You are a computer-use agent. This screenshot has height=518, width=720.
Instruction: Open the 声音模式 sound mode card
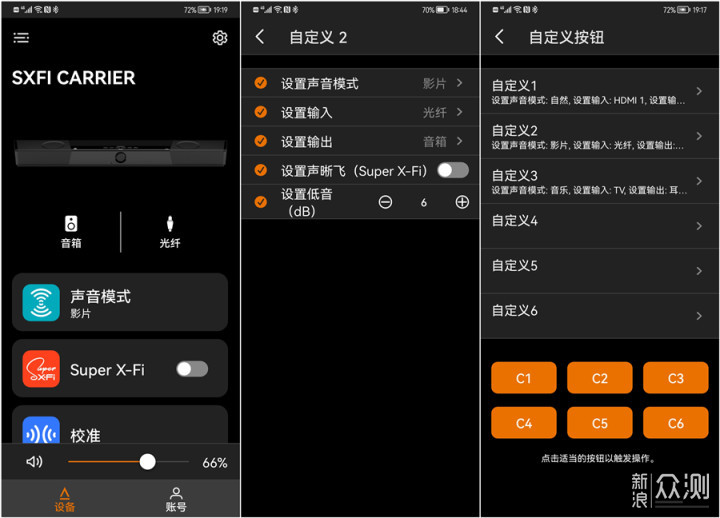click(120, 303)
